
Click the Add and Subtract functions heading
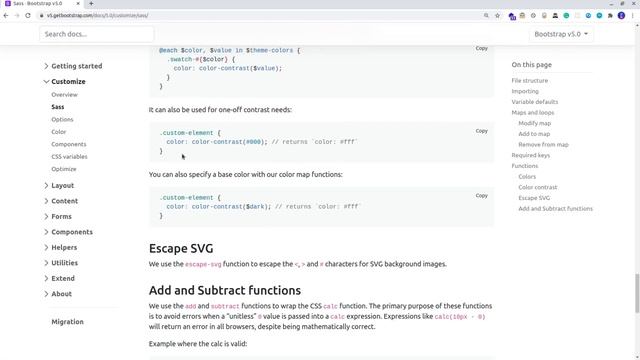[225, 290]
